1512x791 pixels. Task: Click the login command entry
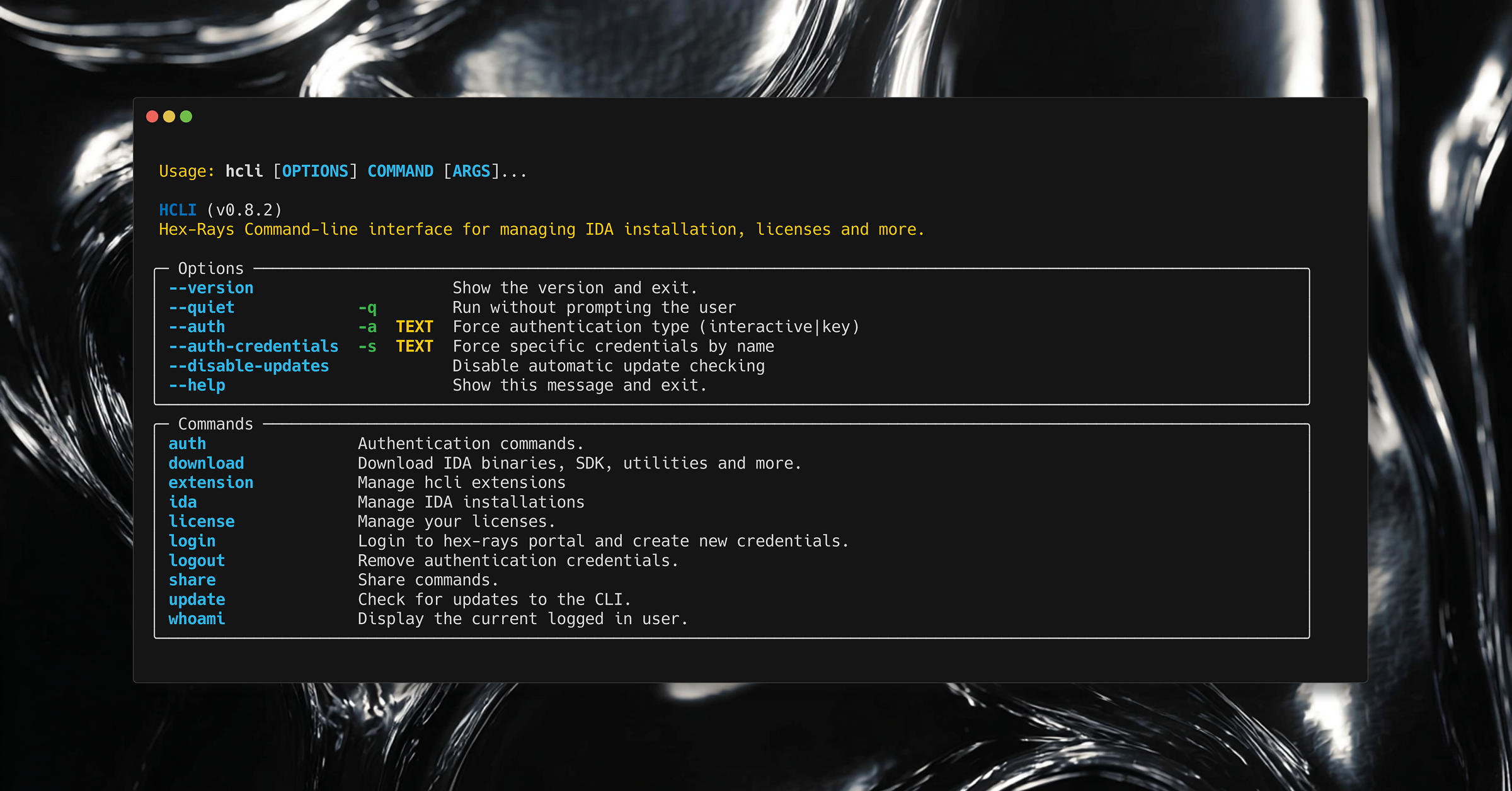(x=192, y=540)
